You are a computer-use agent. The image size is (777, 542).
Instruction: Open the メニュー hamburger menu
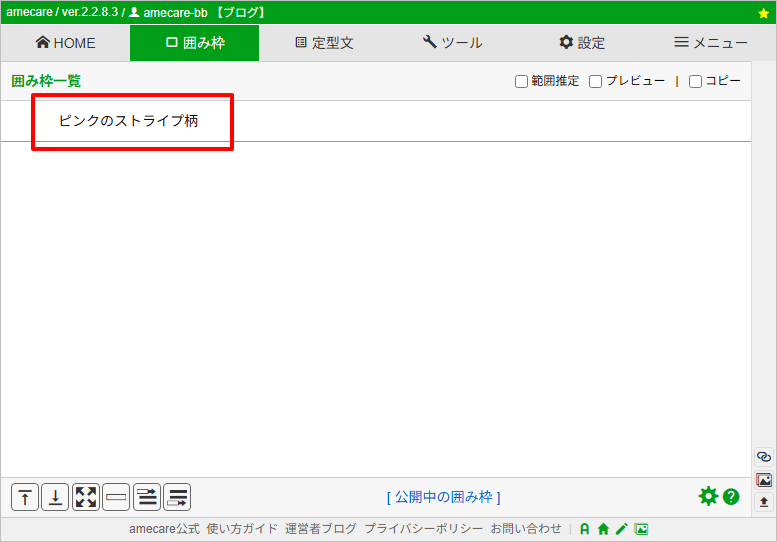(x=710, y=43)
